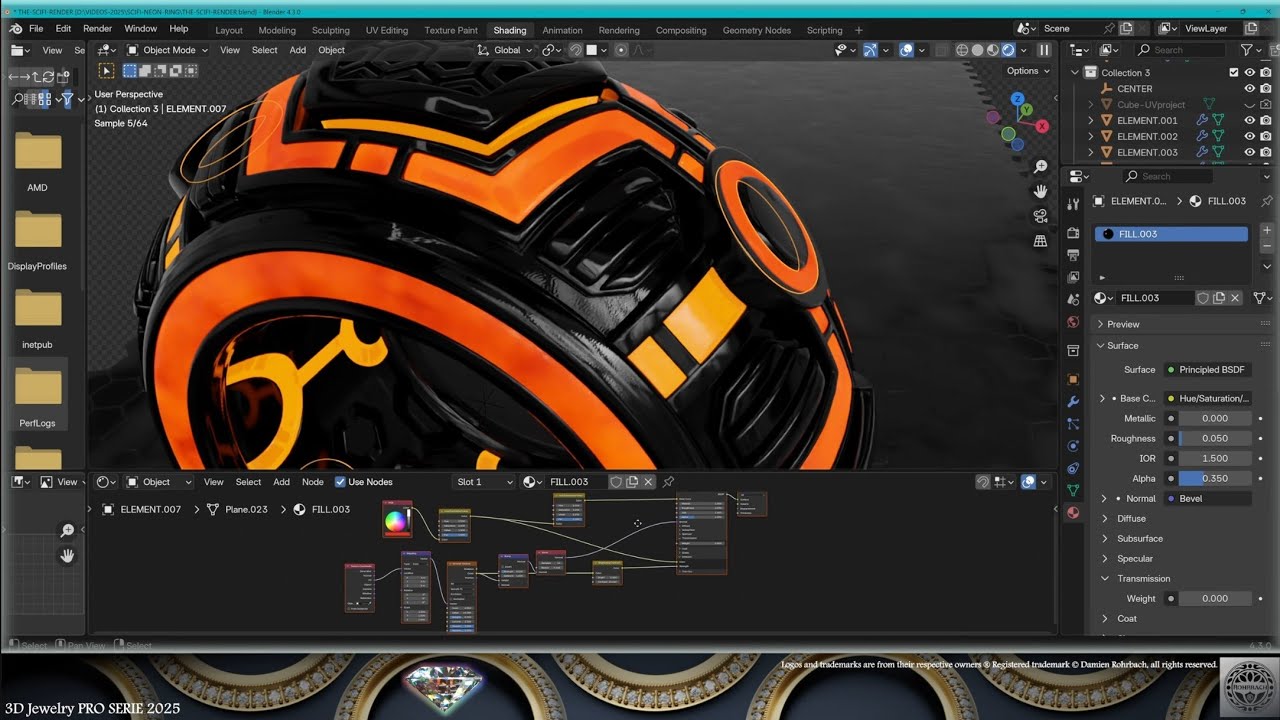Create new copy of Scene
Viewport: 1280px width, 720px height.
coord(1127,29)
